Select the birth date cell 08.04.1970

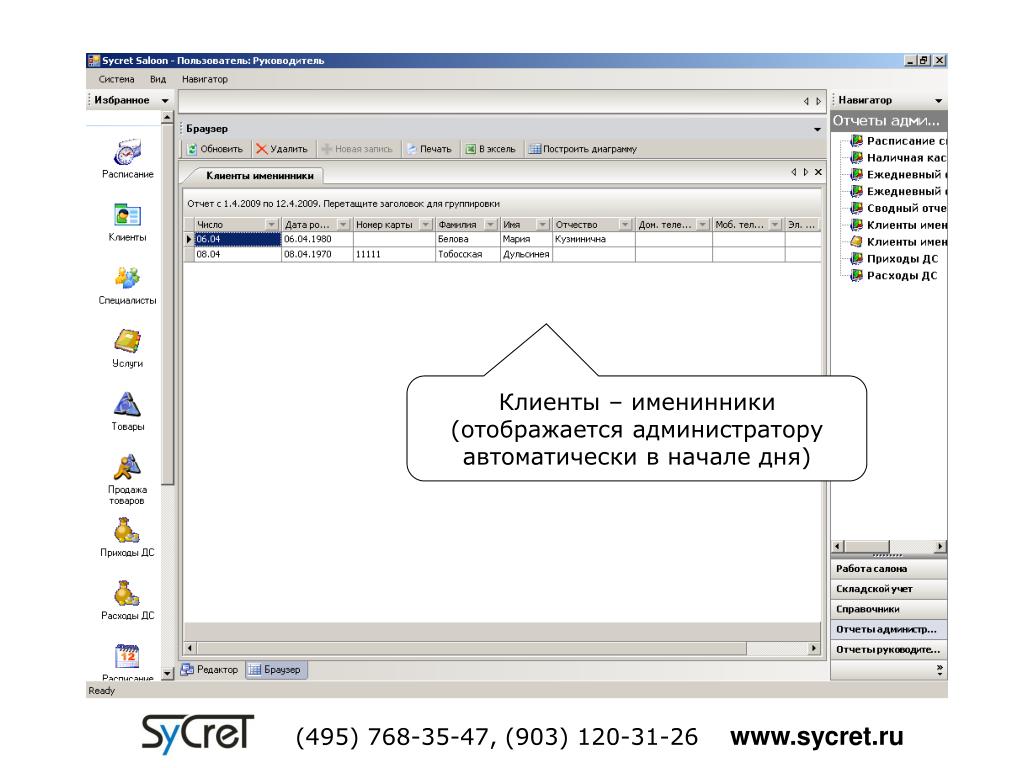pos(317,254)
